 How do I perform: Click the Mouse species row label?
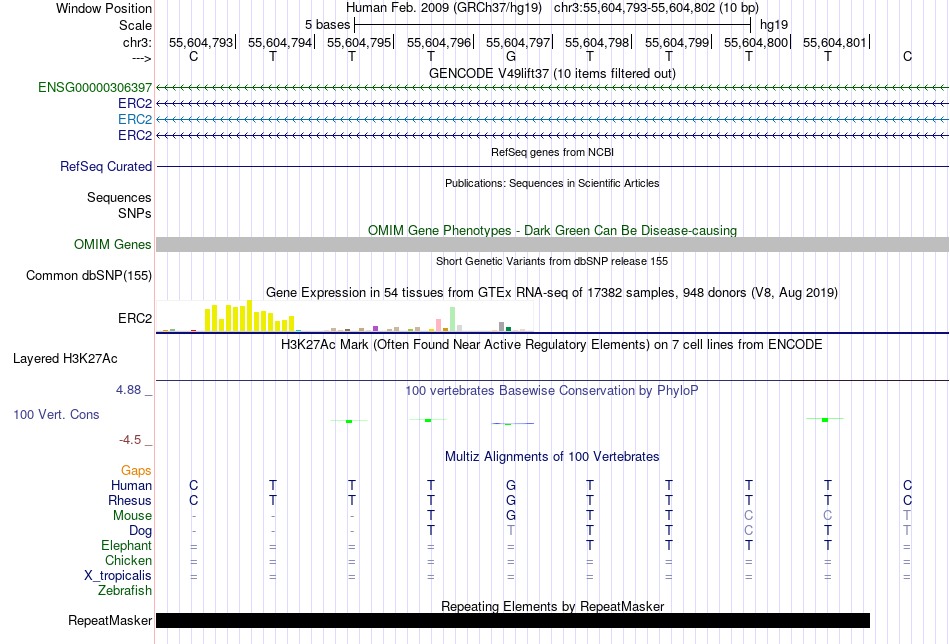pos(132,516)
